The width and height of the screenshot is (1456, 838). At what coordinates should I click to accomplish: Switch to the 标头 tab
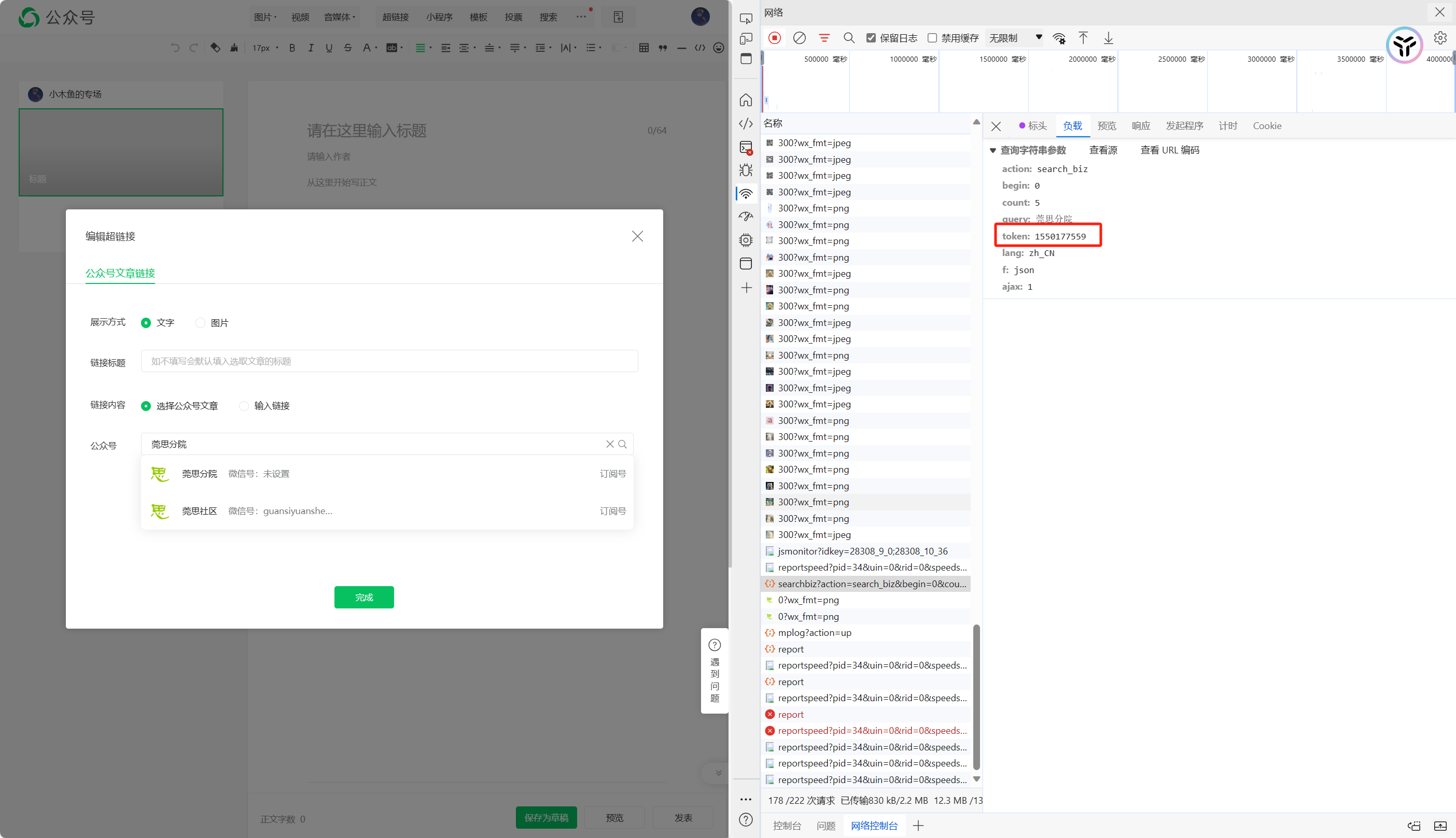pos(1037,125)
